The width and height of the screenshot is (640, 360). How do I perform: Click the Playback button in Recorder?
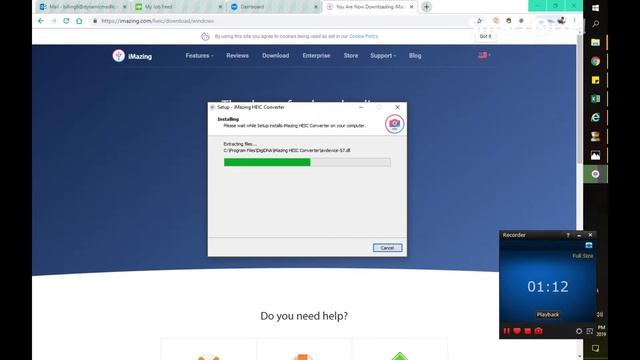coord(548,315)
